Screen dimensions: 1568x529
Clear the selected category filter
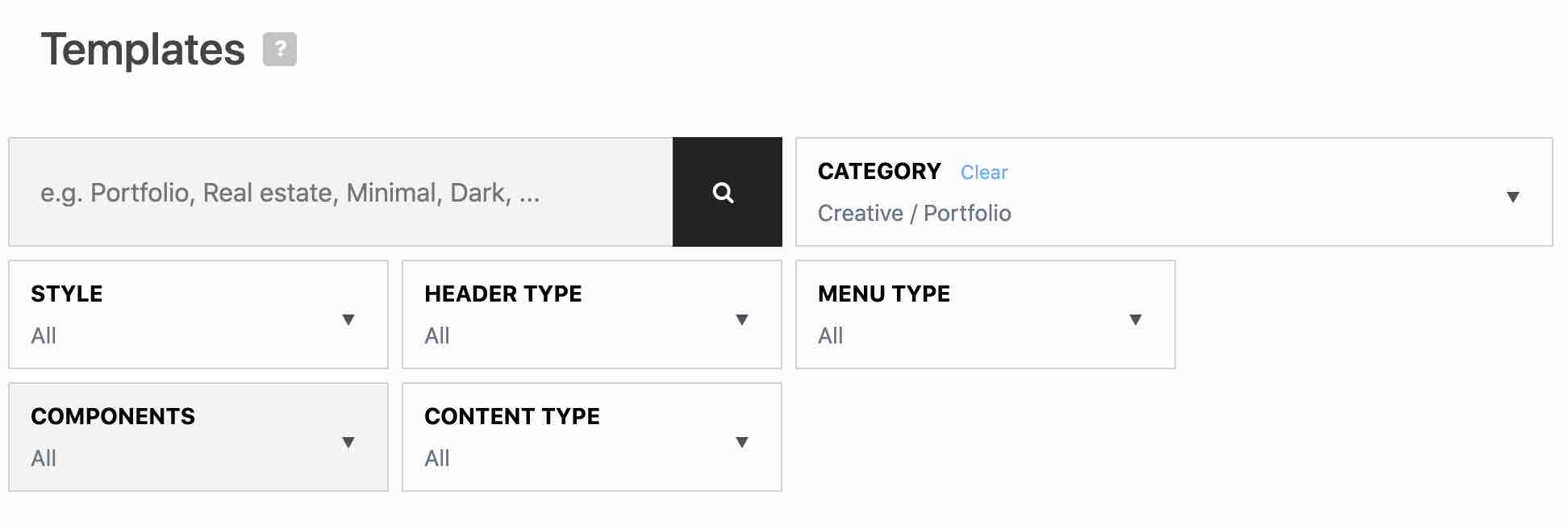coord(984,173)
